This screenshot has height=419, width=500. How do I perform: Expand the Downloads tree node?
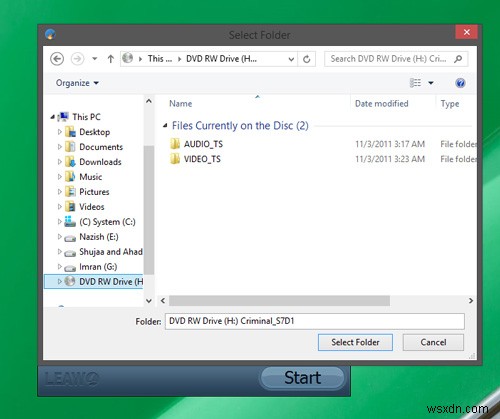tap(60, 162)
